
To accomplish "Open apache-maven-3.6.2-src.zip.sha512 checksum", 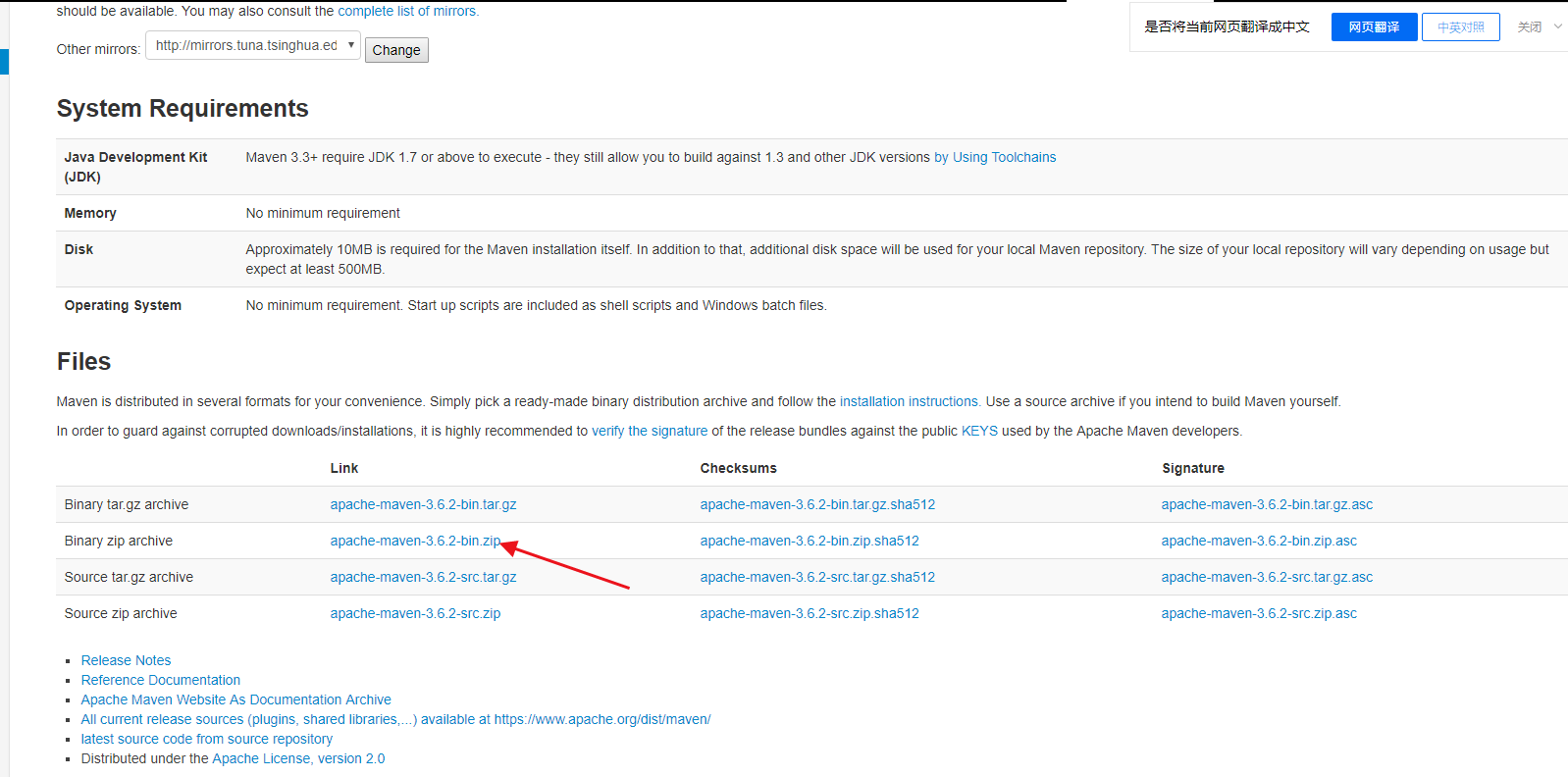I will [x=810, y=613].
